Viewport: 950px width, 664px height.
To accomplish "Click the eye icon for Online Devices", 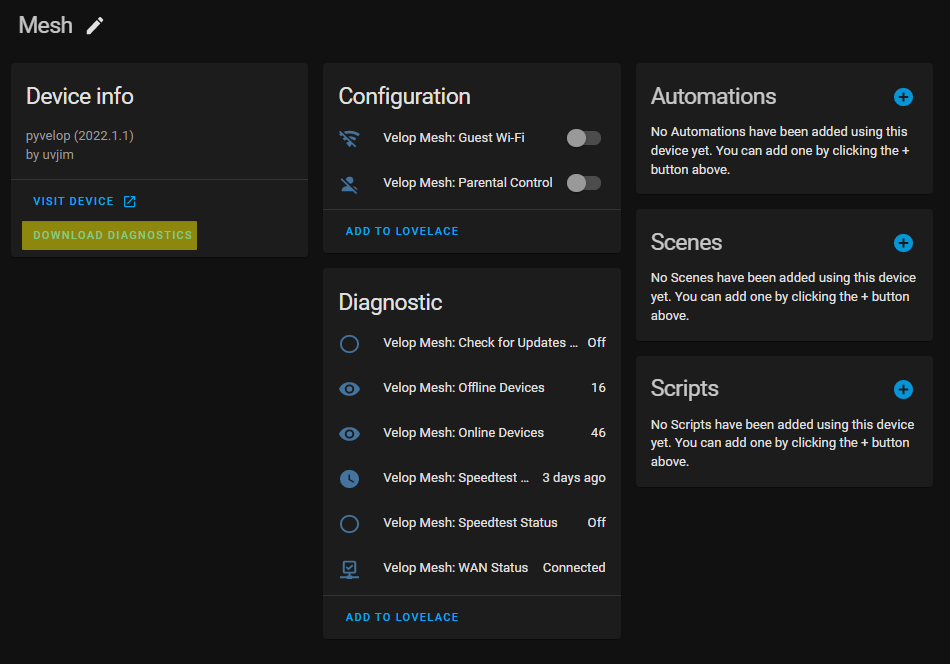I will point(349,433).
